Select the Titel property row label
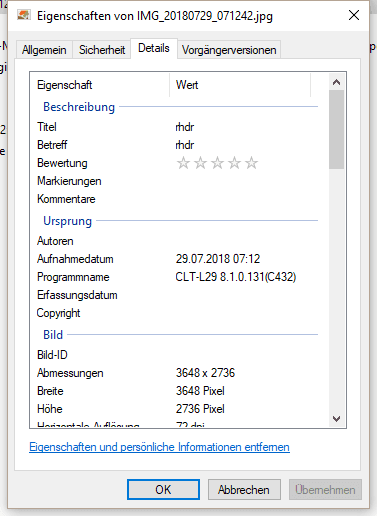This screenshot has width=377, height=516. tap(47, 127)
